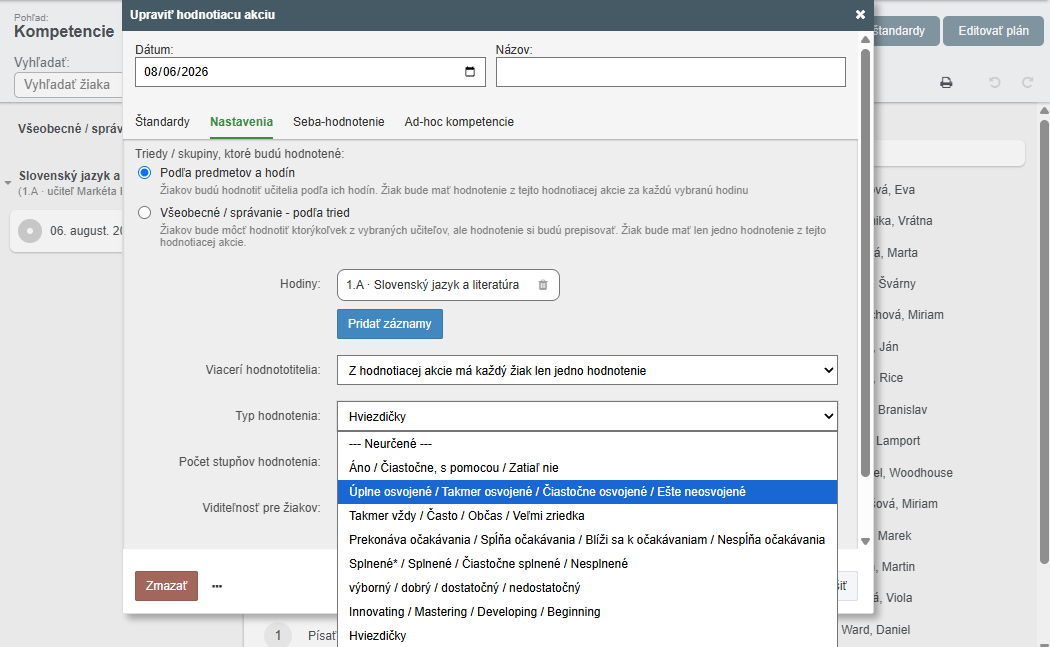1050x647 pixels.
Task: Click the student name ending in Vrátna
Action: pyautogui.click(x=902, y=221)
